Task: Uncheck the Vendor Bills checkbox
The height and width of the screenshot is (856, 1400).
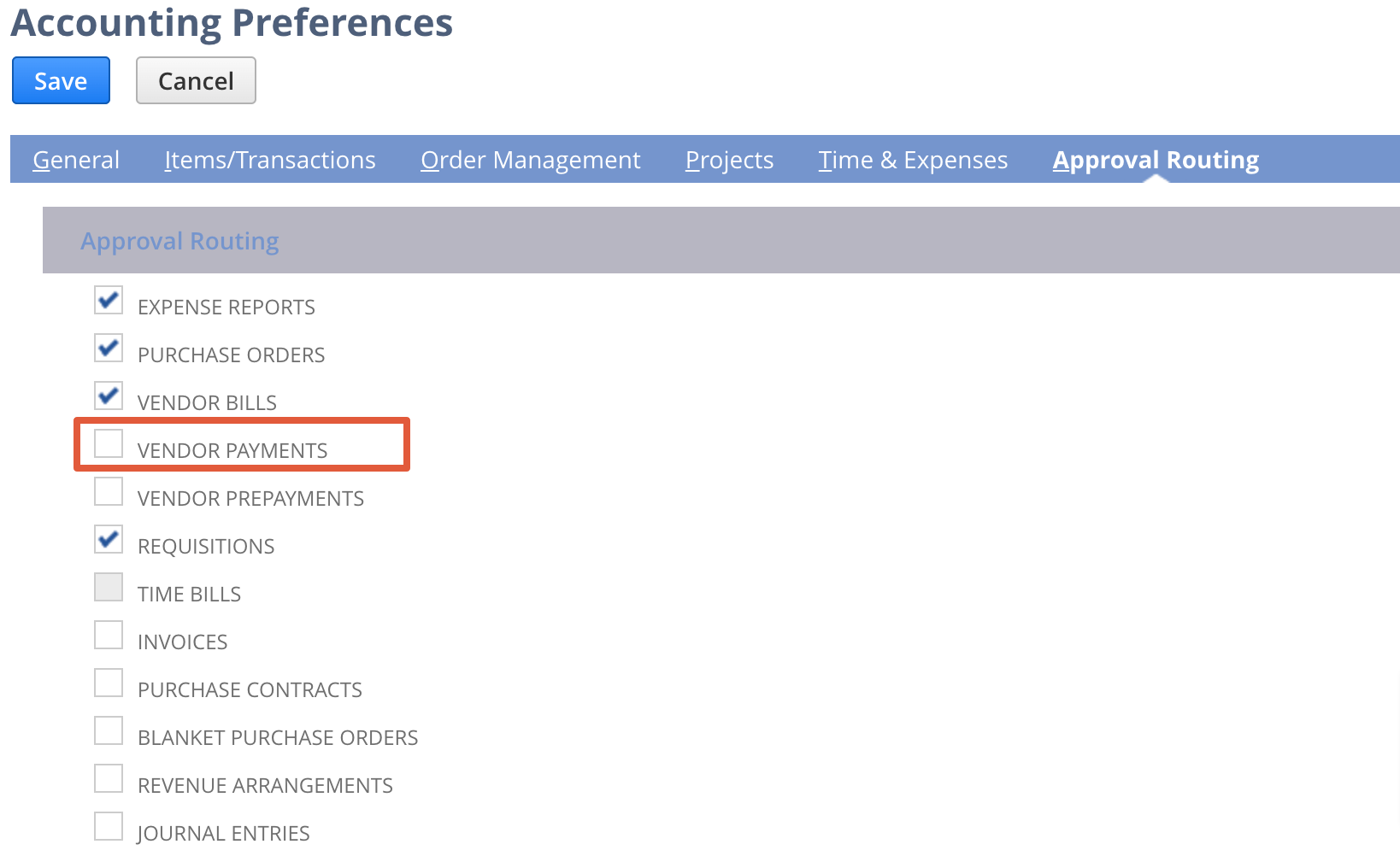Action: tap(109, 396)
